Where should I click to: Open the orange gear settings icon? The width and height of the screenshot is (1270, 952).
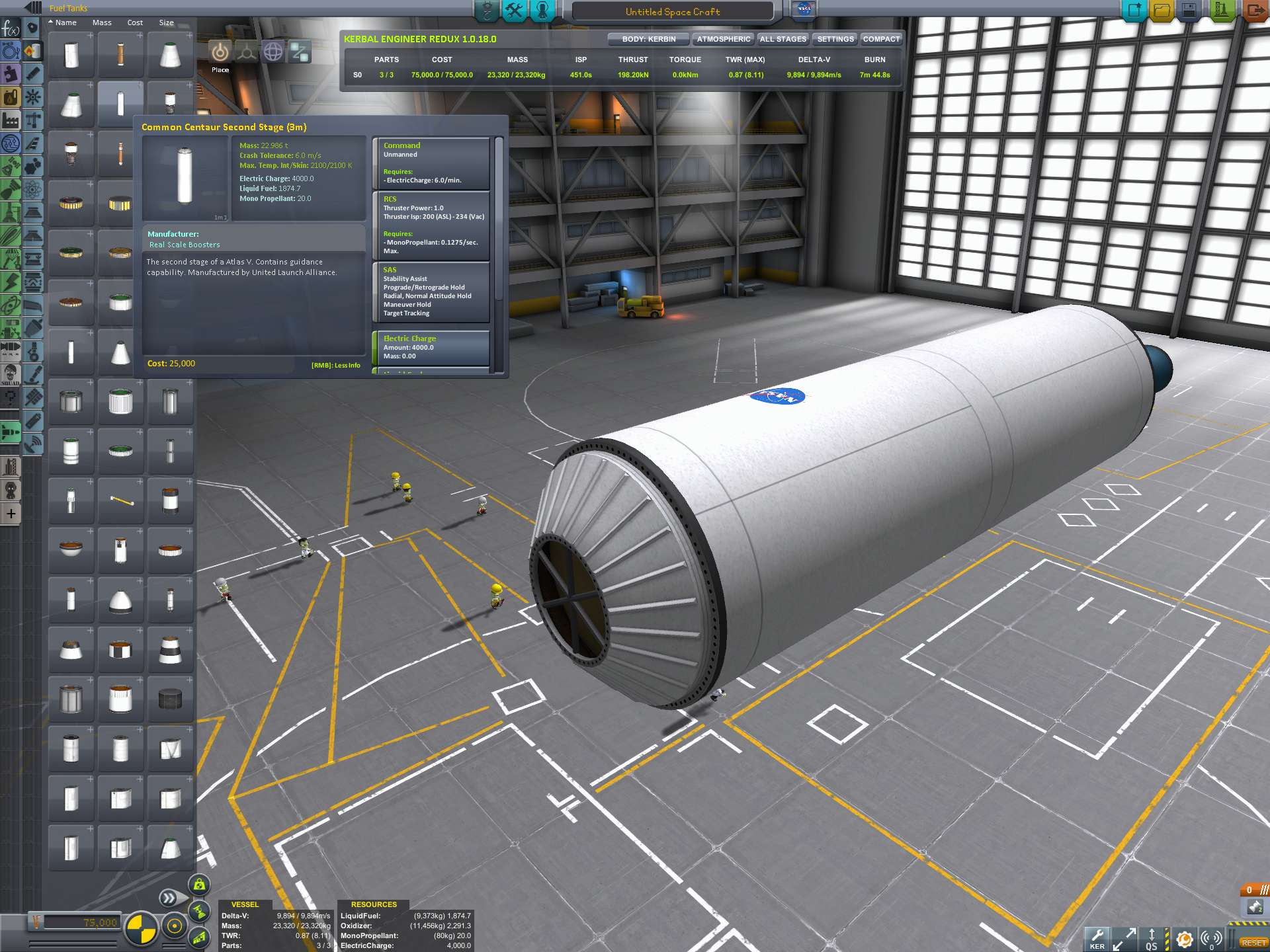[1185, 938]
